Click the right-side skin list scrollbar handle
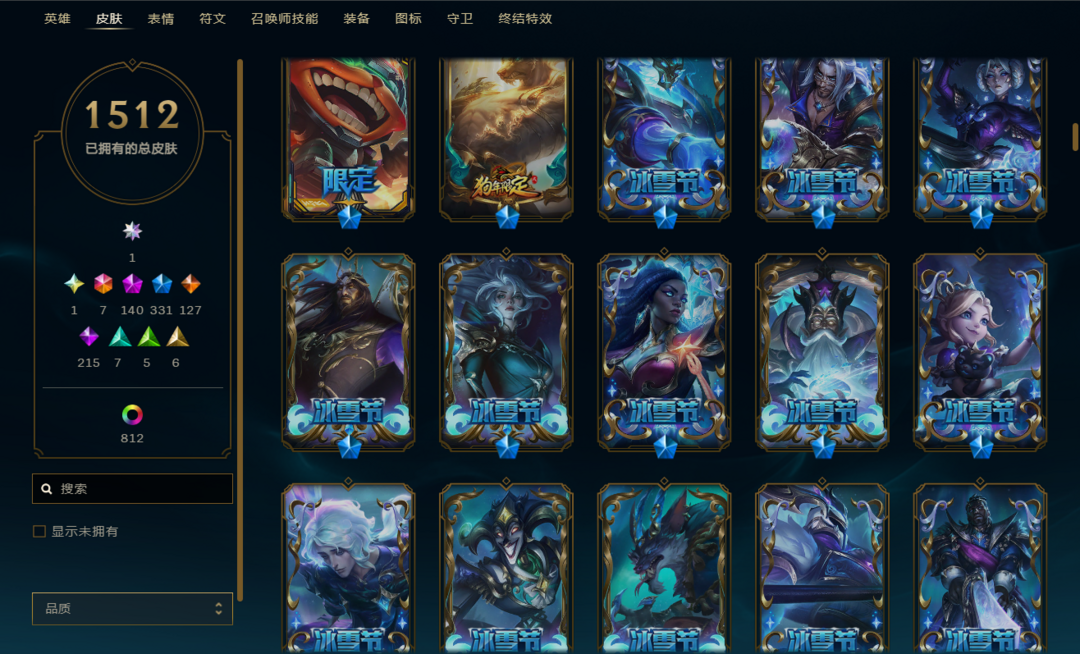This screenshot has width=1080, height=654. [1075, 137]
